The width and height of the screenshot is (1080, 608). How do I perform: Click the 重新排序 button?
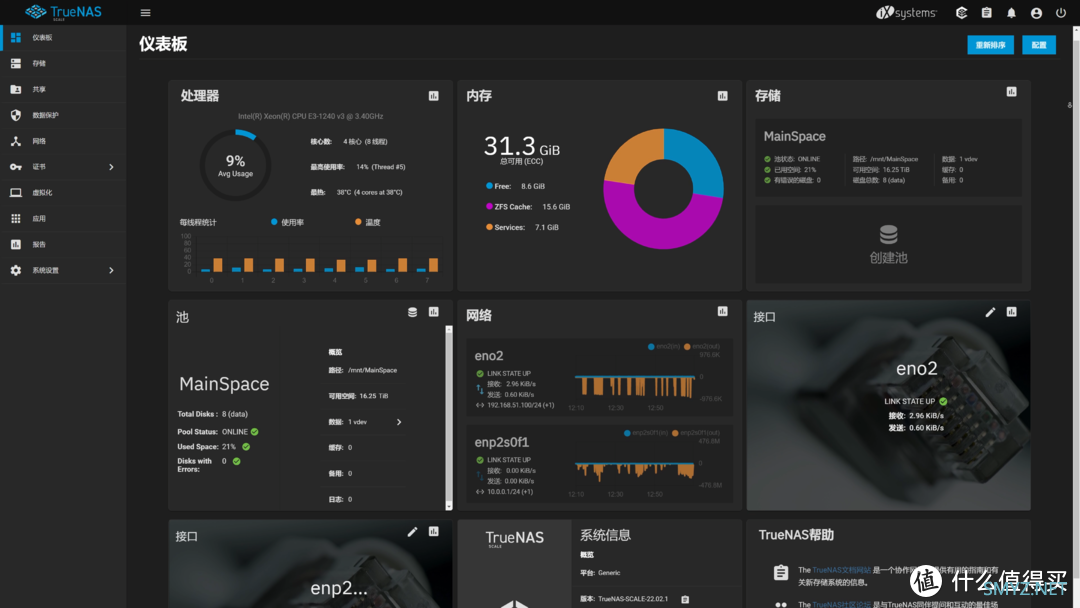click(x=990, y=45)
